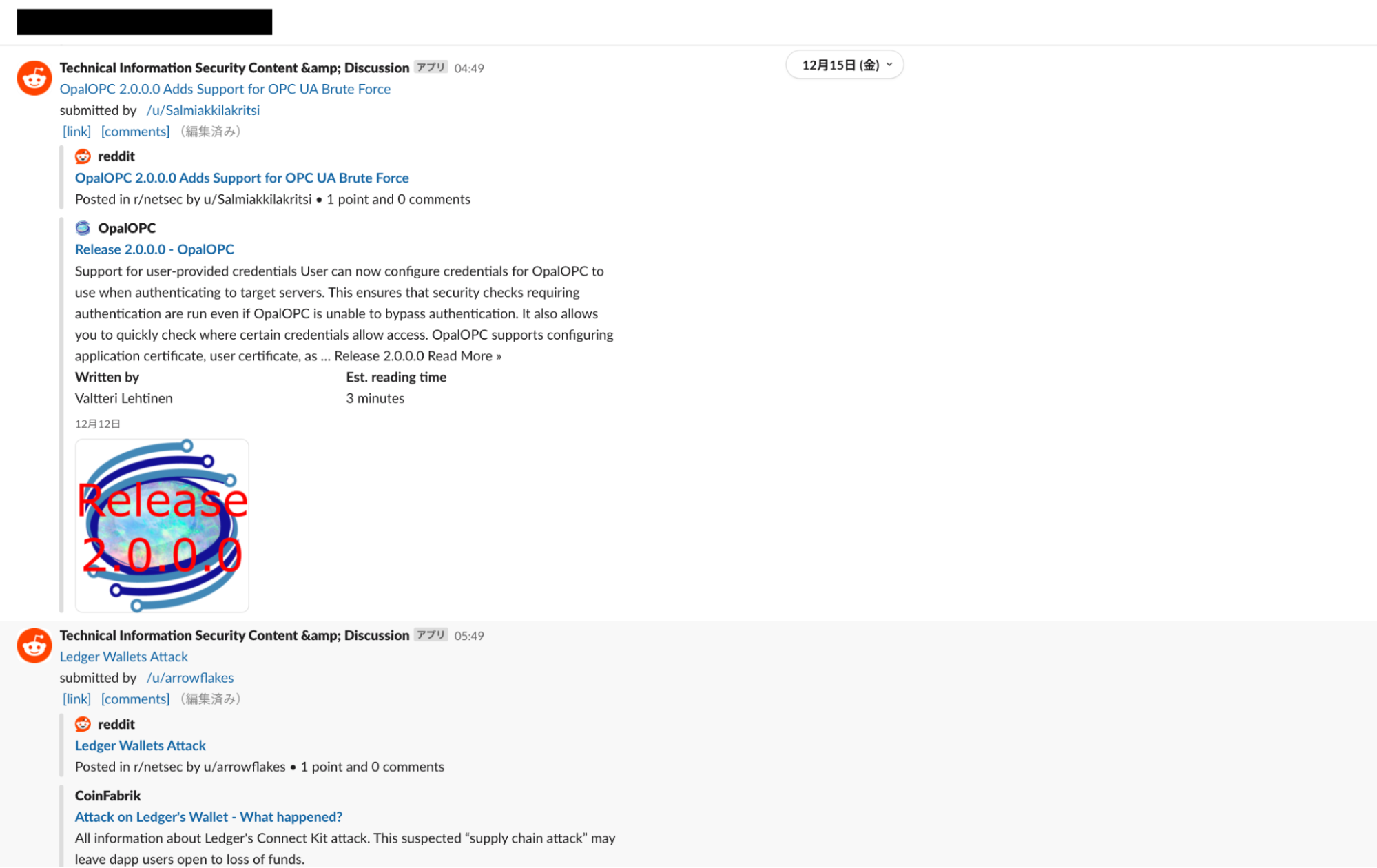Open Attack on Ledger's Wallet - What happened?

pyautogui.click(x=209, y=817)
